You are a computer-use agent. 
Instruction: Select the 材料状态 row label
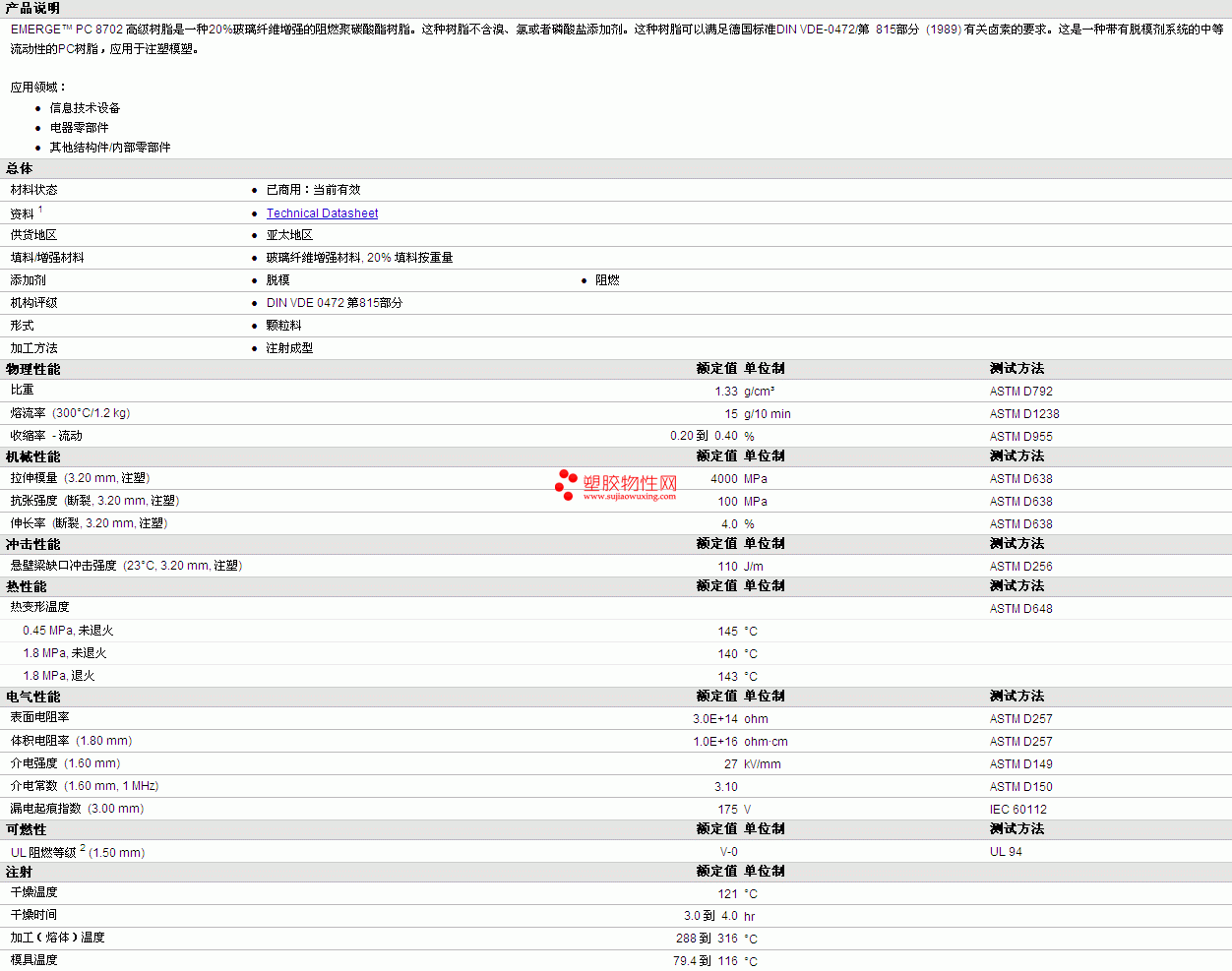click(x=33, y=190)
